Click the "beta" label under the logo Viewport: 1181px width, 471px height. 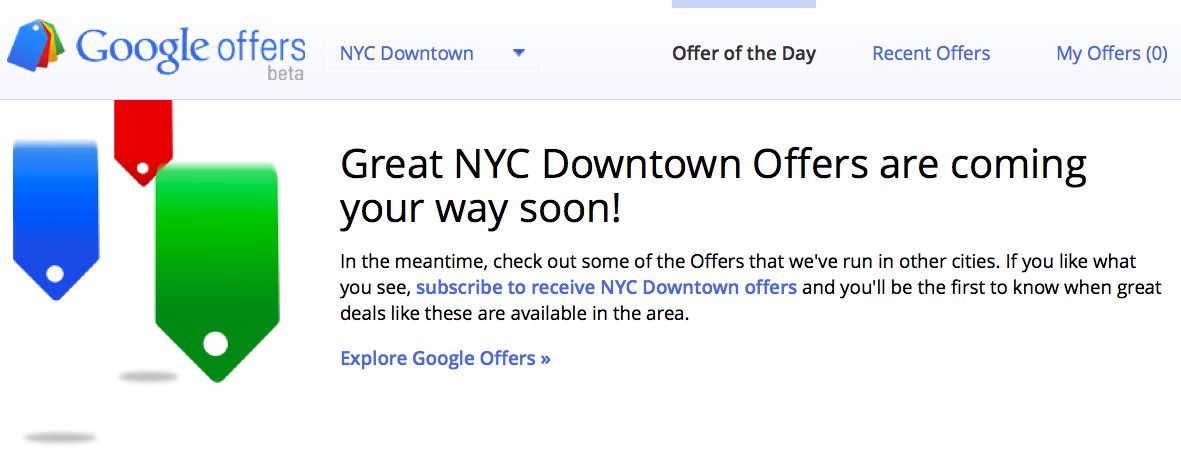coord(285,74)
